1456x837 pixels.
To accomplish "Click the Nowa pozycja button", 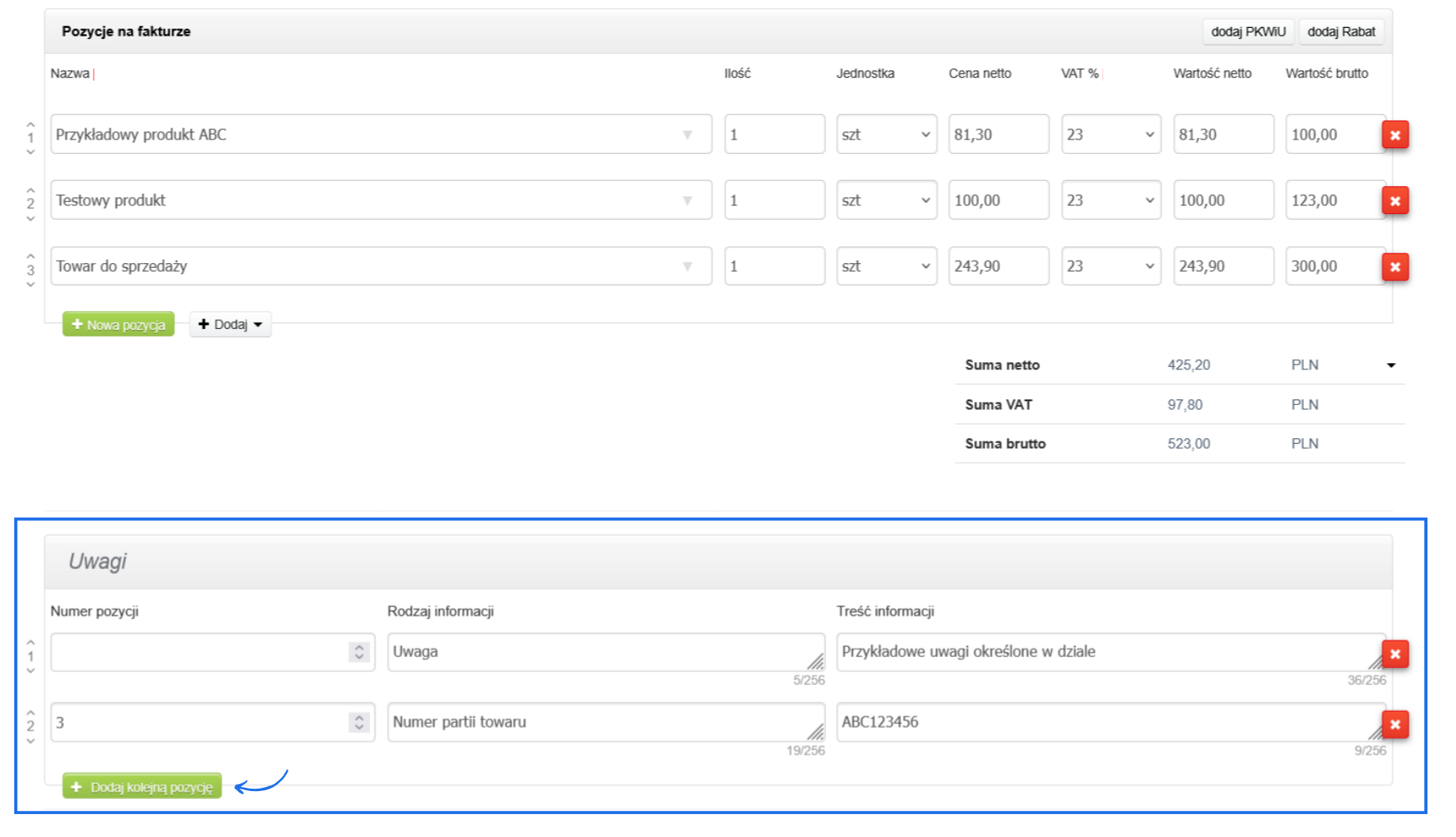I will coord(118,324).
